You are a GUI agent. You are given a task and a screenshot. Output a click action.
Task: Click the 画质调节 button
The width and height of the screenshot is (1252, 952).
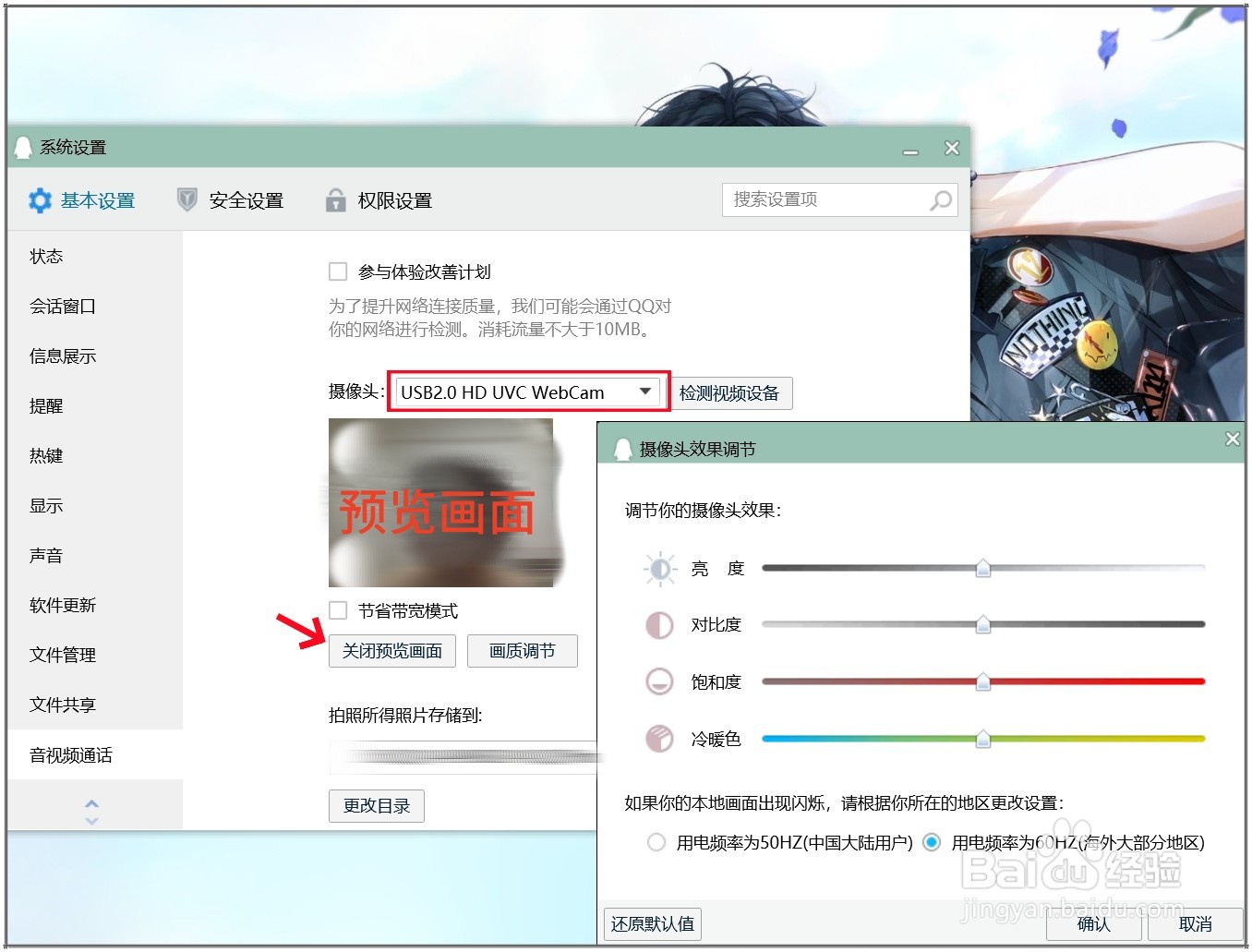[523, 651]
